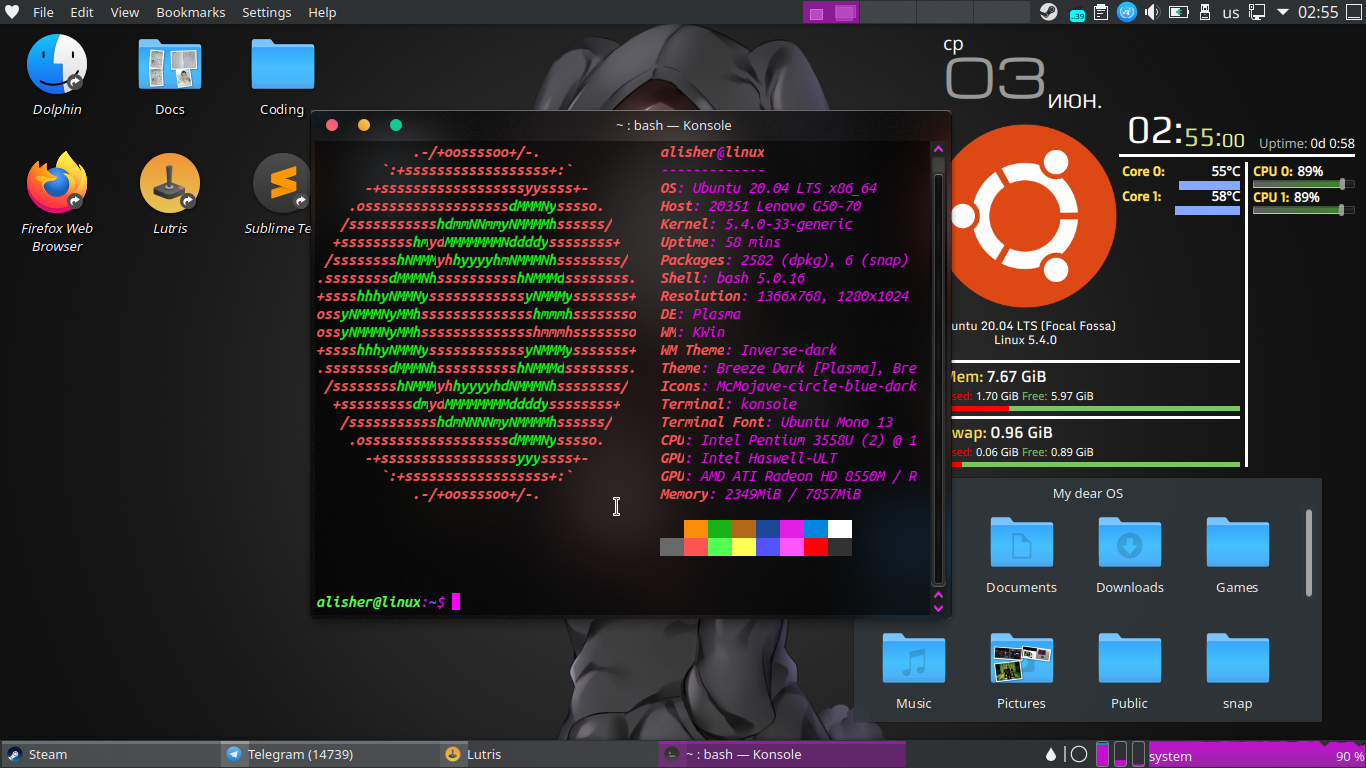Click the water drop icon in bottom panel
The height and width of the screenshot is (768, 1366).
pos(1051,754)
